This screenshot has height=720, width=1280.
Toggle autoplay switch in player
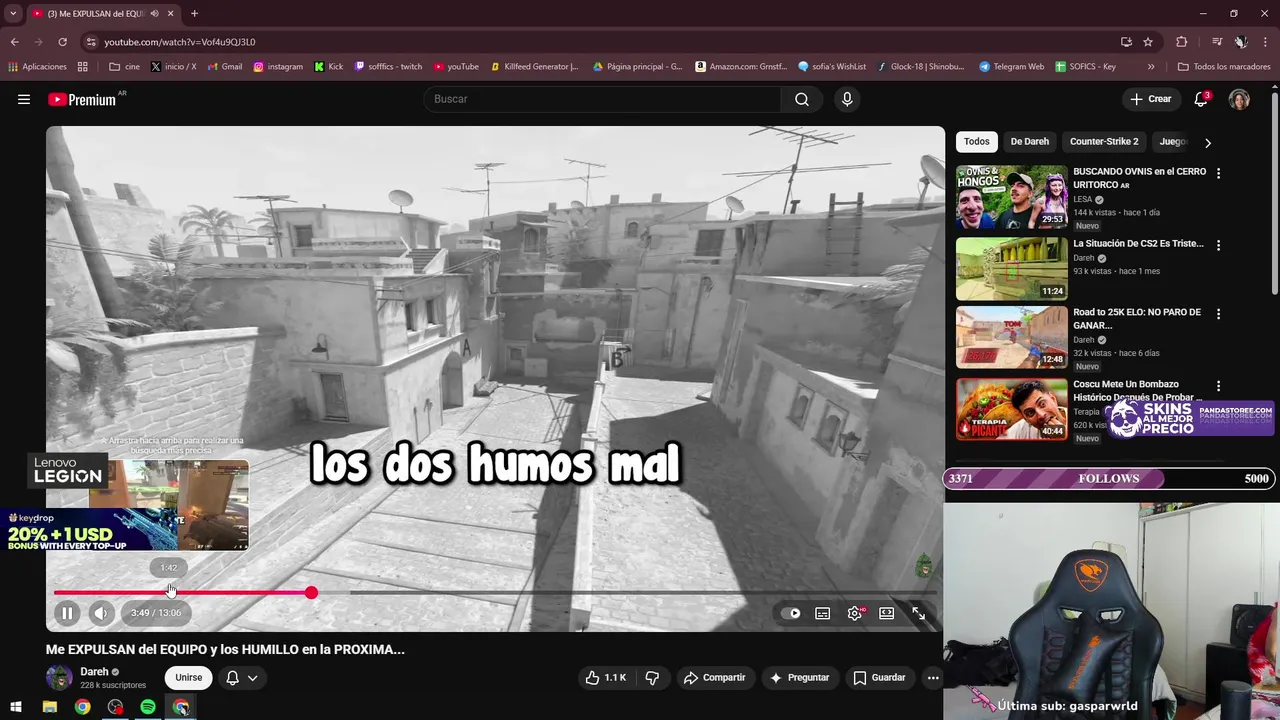pos(792,613)
